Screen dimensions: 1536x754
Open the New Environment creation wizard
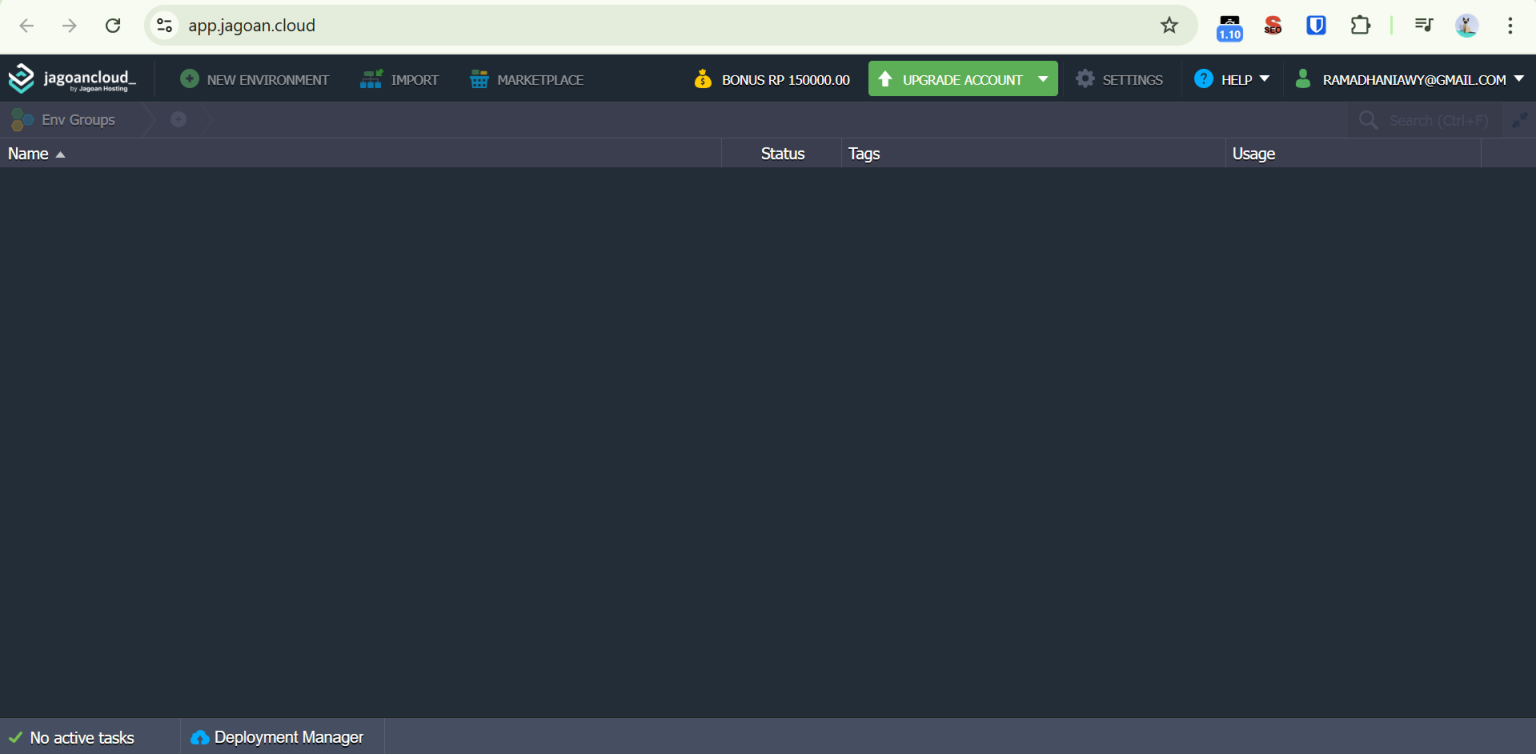click(254, 79)
